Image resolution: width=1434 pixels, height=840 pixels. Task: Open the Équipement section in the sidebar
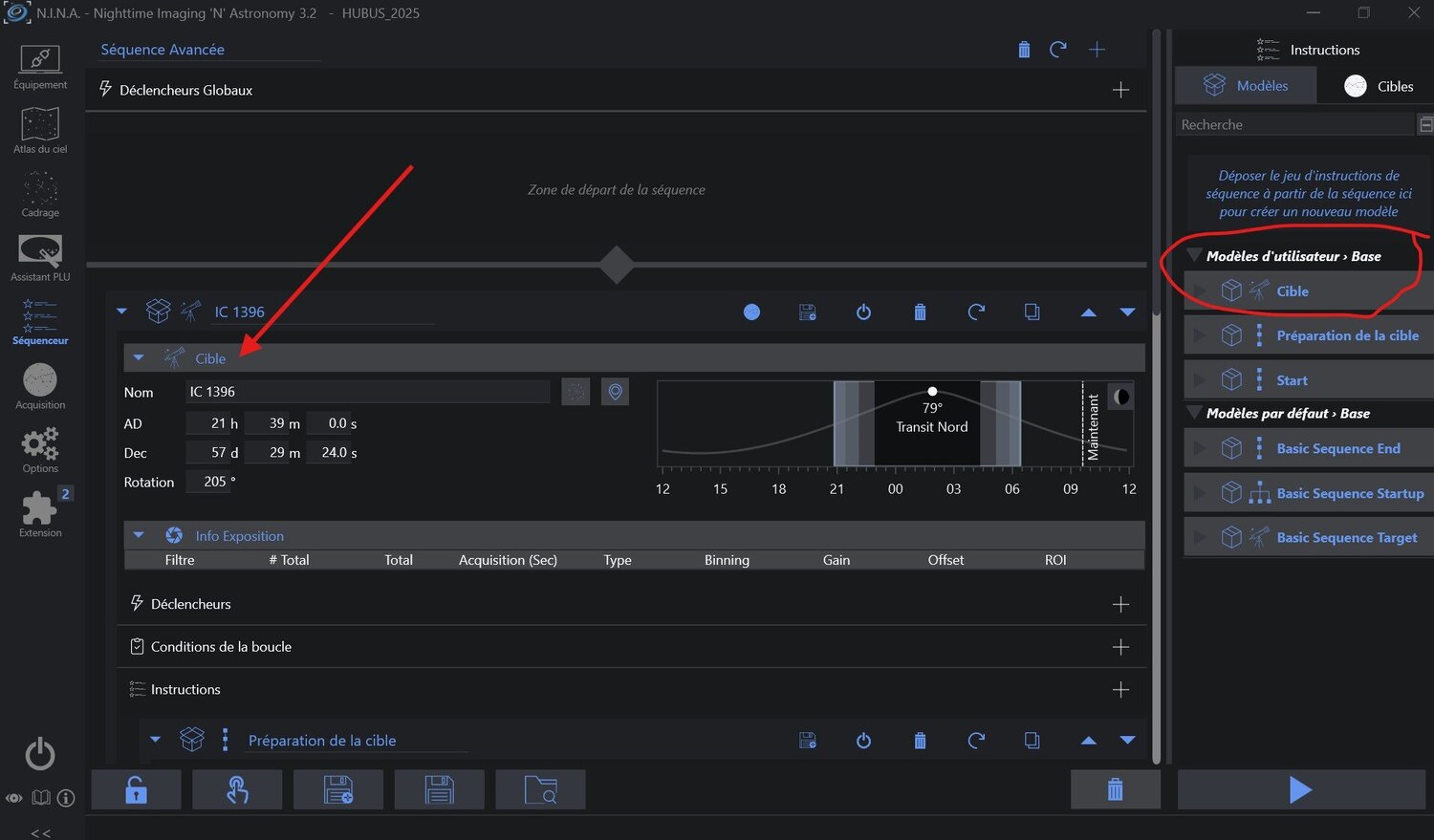click(40, 67)
